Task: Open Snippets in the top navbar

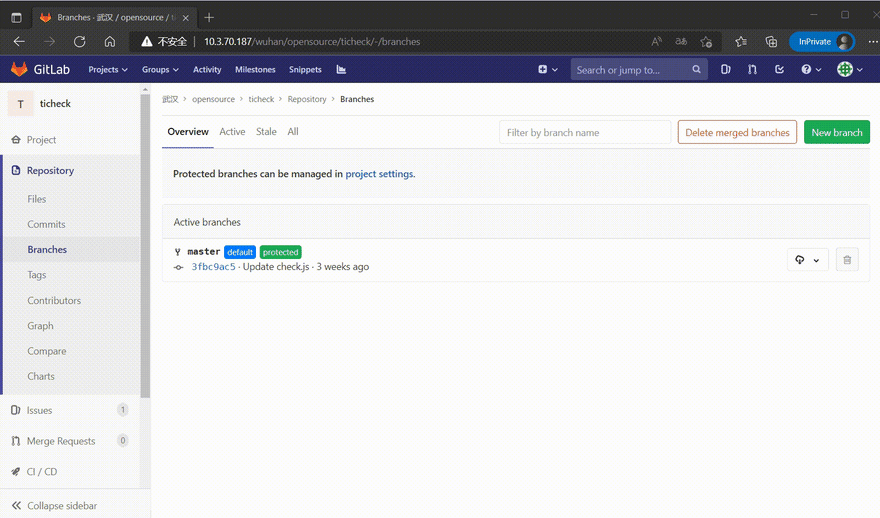Action: [x=305, y=70]
